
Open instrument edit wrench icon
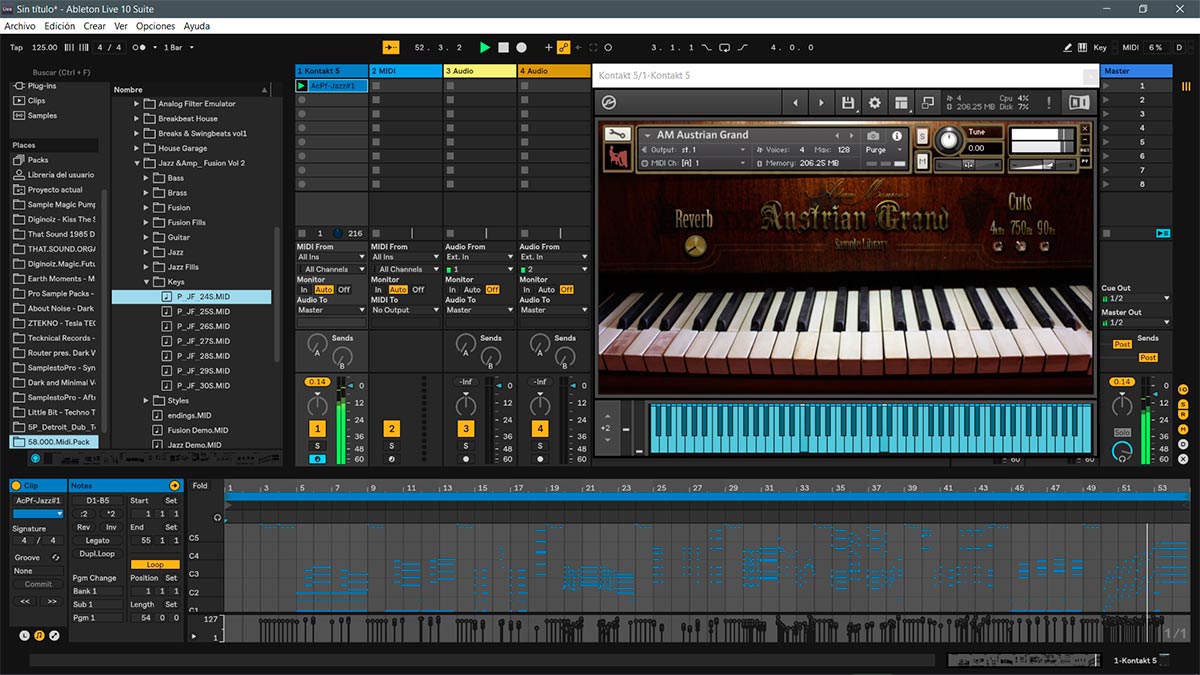point(617,134)
